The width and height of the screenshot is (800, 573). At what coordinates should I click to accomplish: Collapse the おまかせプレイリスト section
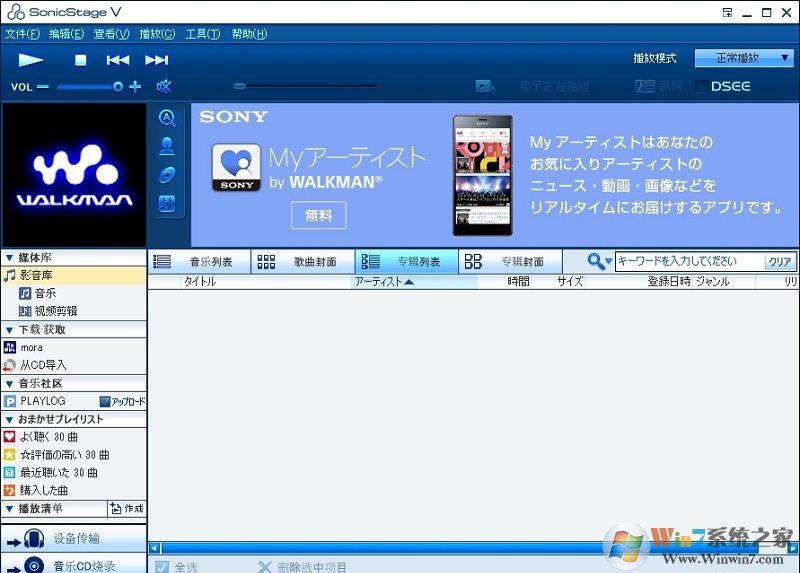9,419
